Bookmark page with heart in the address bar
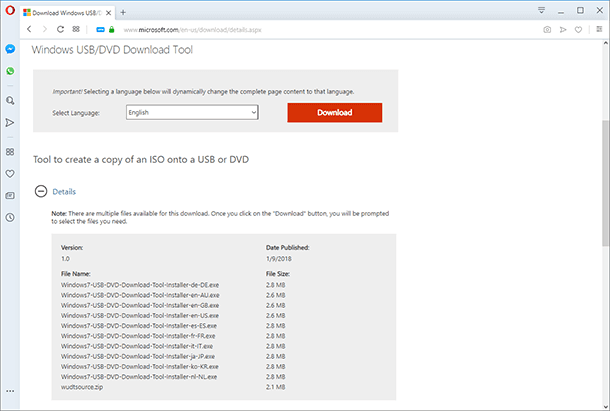Viewport: 610px width, 411px height. coord(578,30)
